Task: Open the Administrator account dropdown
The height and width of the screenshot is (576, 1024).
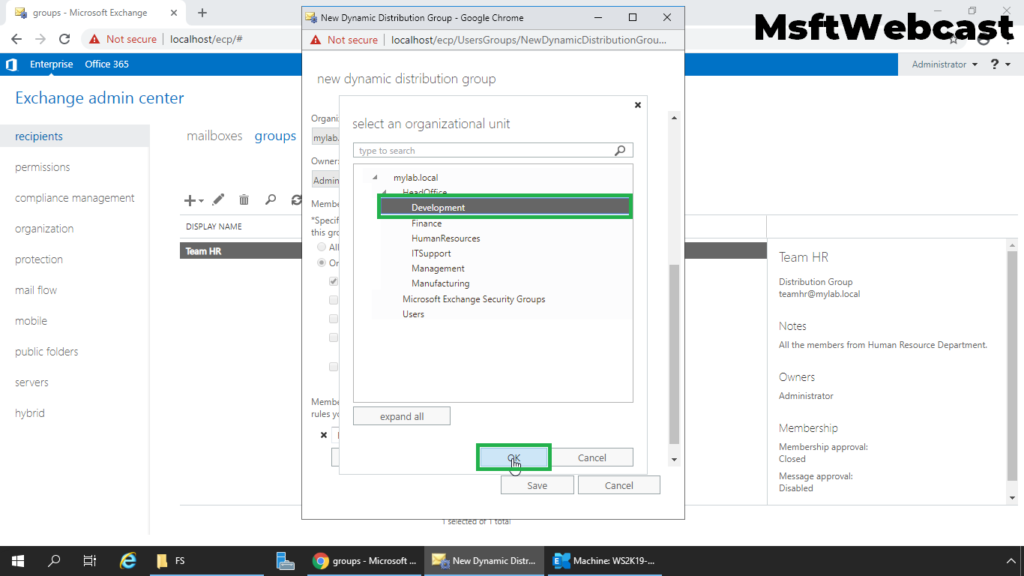Action: coord(944,65)
